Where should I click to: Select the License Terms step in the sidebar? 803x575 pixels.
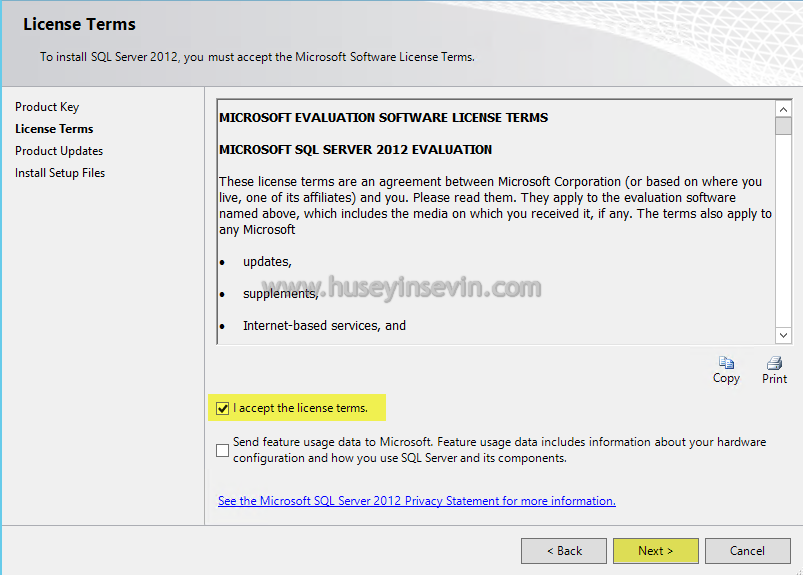pyautogui.click(x=54, y=129)
